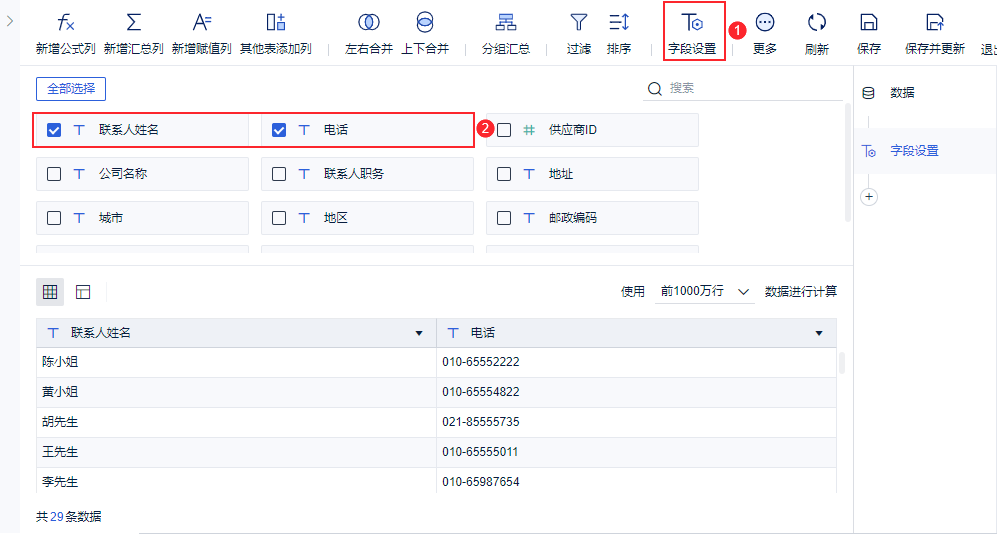This screenshot has width=997, height=534.
Task: Uncheck the 联系人姓名 field checkbox
Action: (54, 130)
